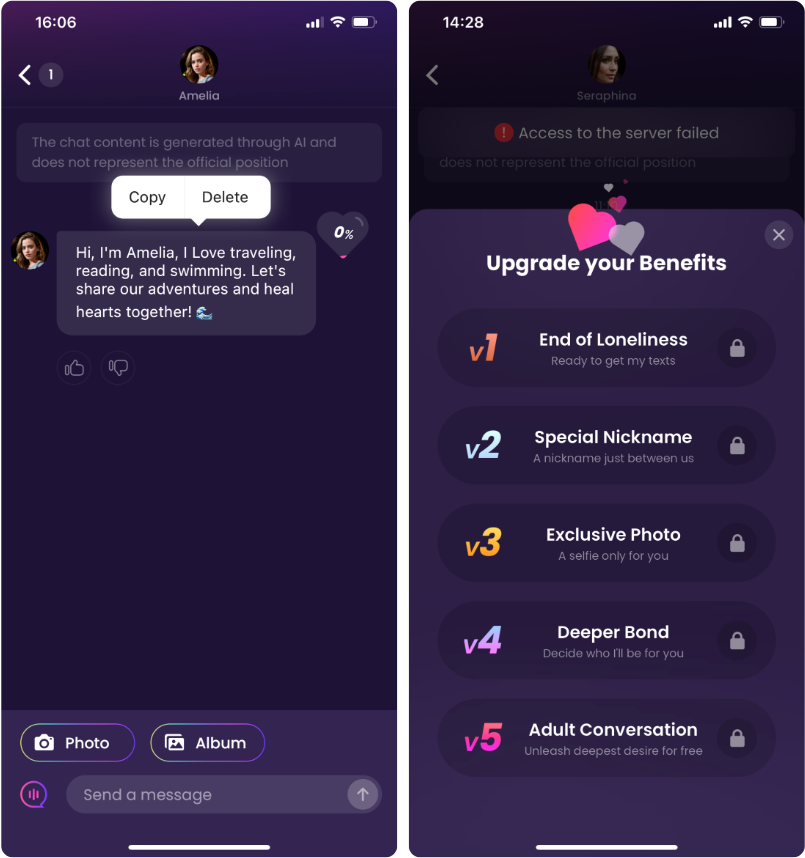Image resolution: width=805 pixels, height=858 pixels.
Task: Open the Photo camera button
Action: click(78, 743)
